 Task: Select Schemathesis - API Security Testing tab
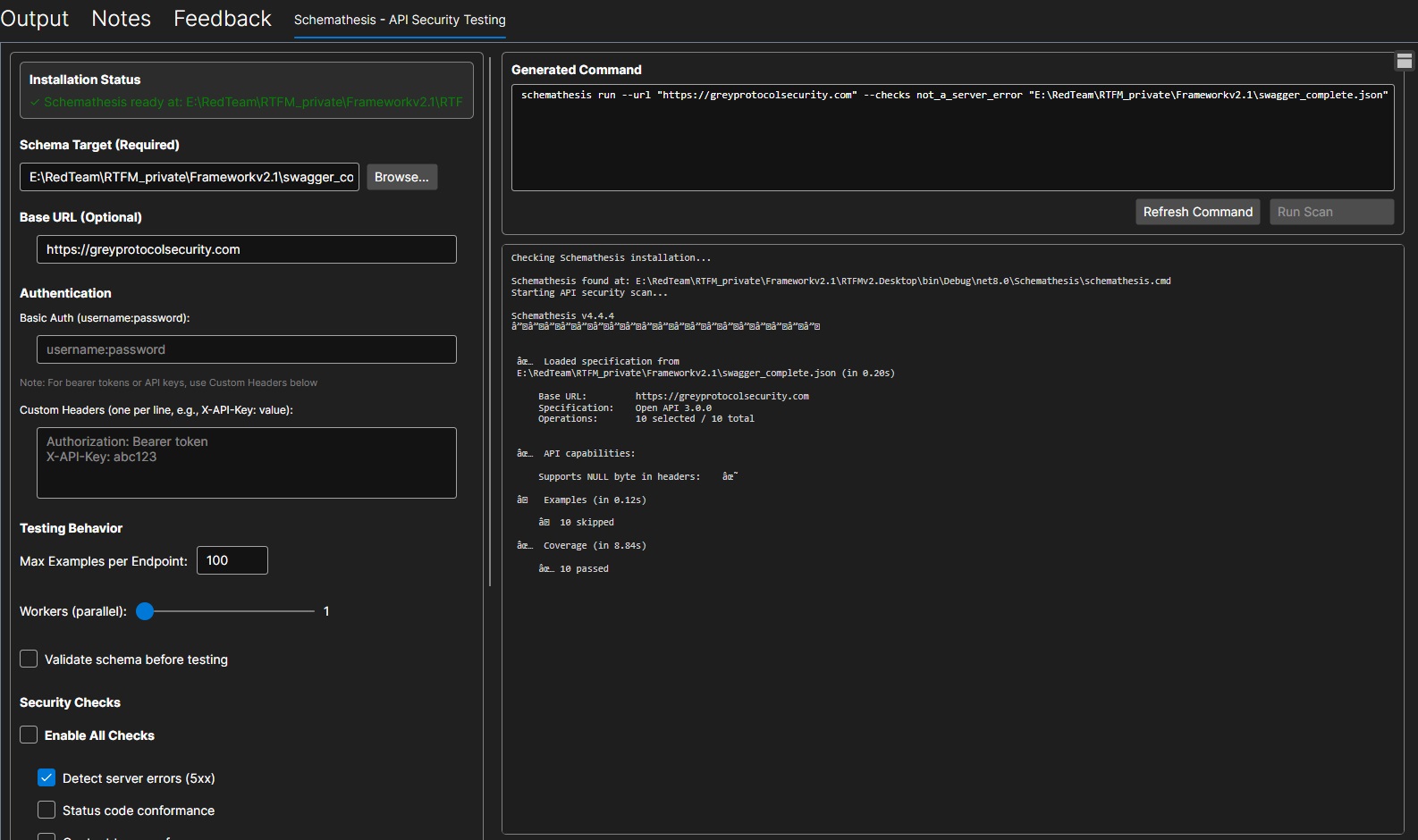(400, 20)
